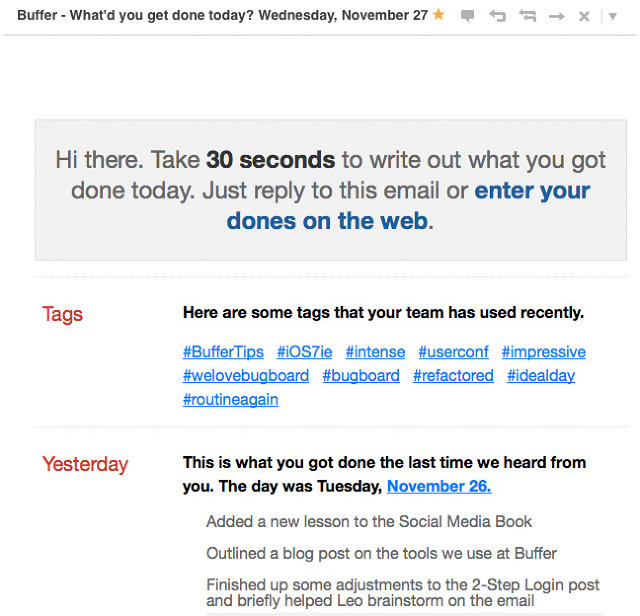The width and height of the screenshot is (640, 616).
Task: Select the #BufferTips tag
Action: [223, 352]
